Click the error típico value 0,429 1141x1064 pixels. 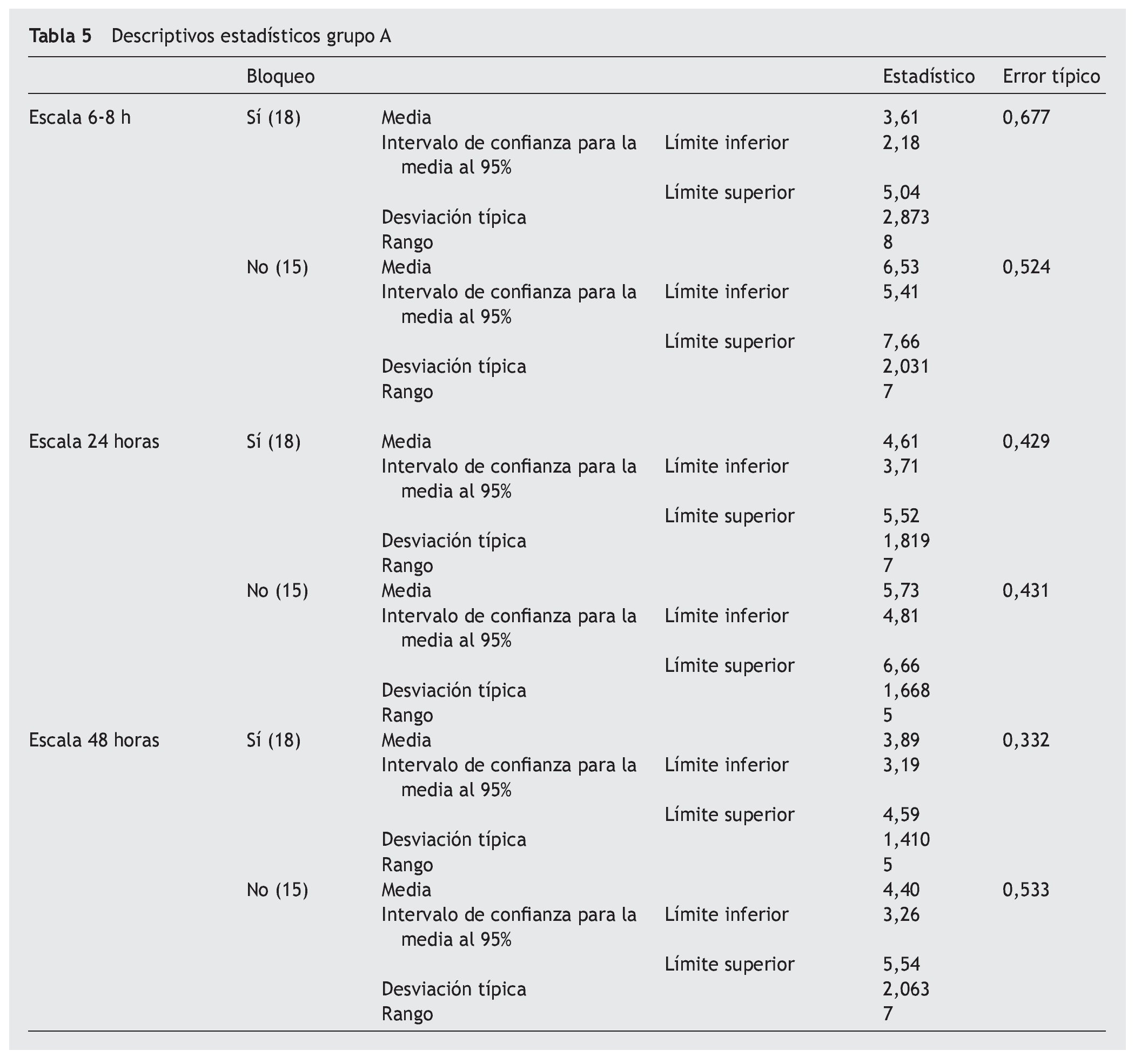click(x=1026, y=441)
